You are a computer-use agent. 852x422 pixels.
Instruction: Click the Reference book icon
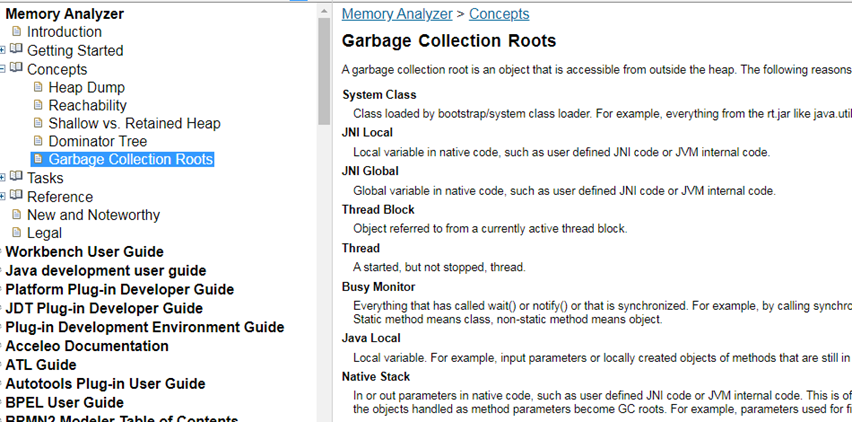point(16,196)
